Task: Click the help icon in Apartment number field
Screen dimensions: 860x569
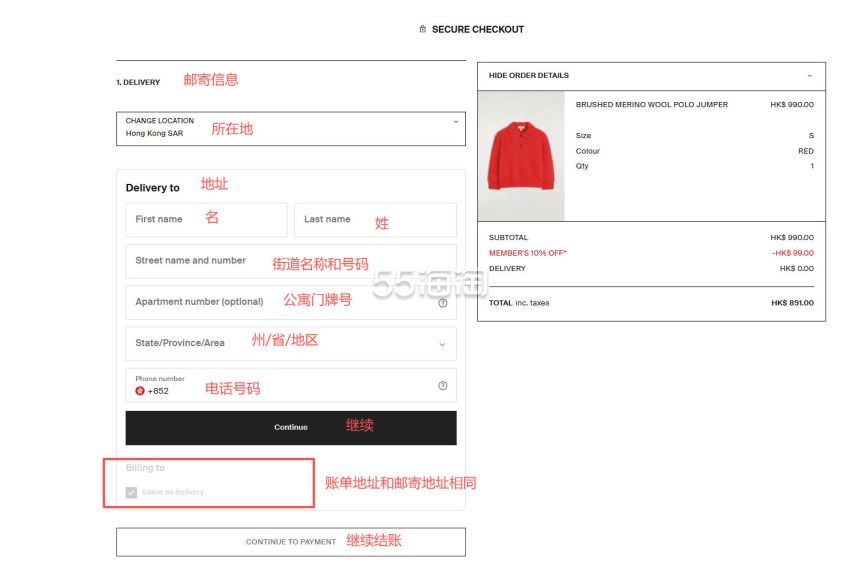Action: coord(443,303)
